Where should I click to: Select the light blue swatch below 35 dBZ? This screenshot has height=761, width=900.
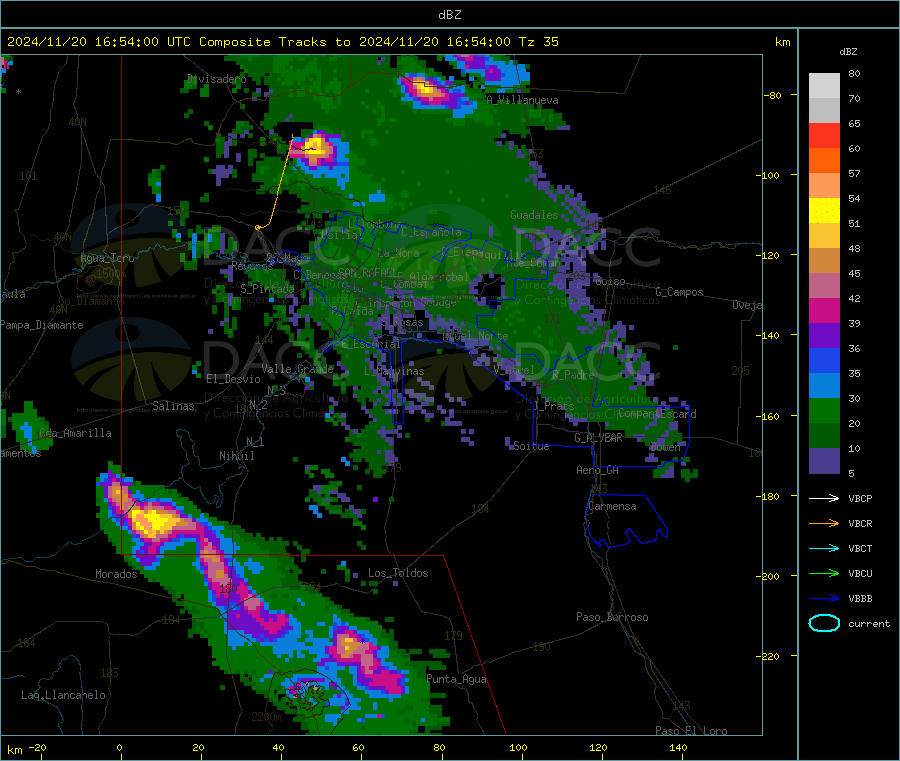point(824,386)
